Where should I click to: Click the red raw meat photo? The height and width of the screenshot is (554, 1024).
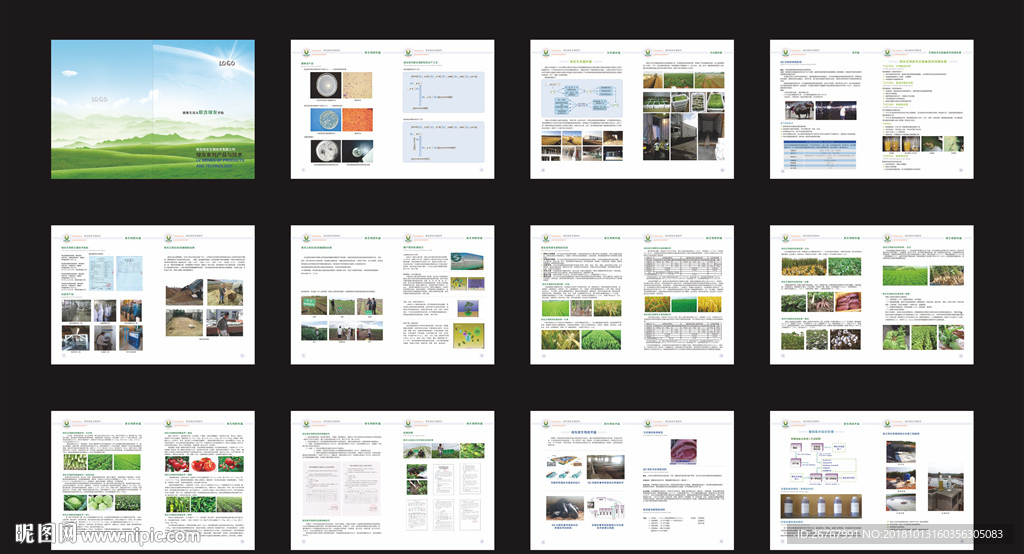click(683, 451)
